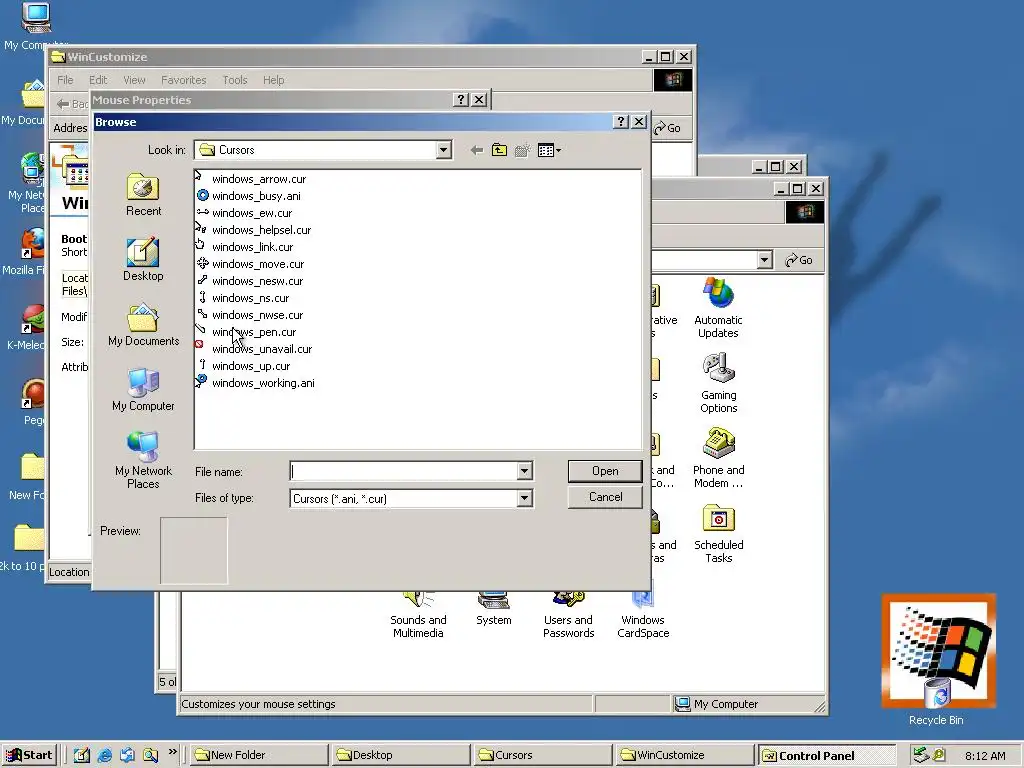Click the Mouse Properties help button

(x=461, y=99)
